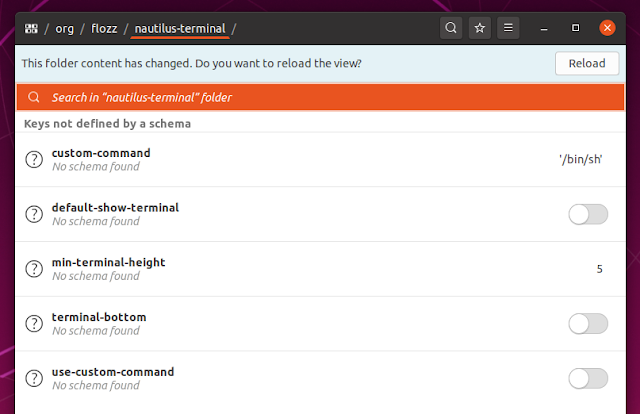
Task: Open the hamburger actions menu
Action: [x=508, y=28]
